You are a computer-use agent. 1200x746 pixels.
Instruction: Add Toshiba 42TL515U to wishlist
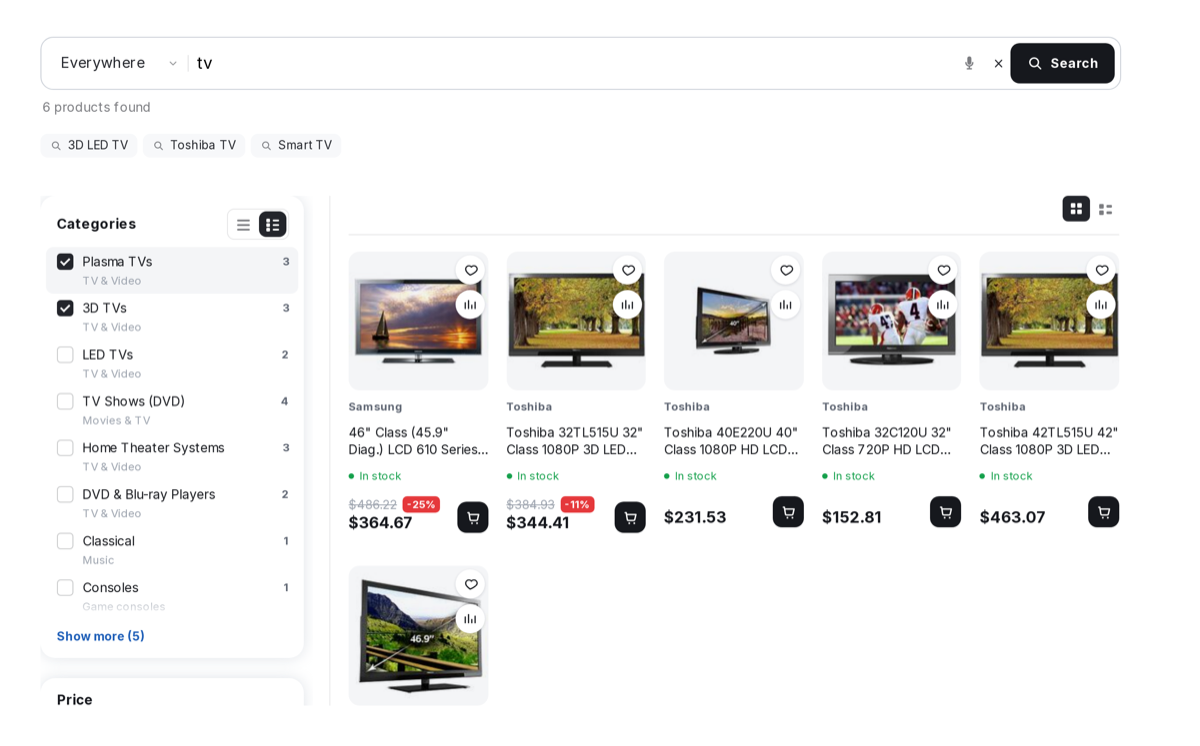(x=1101, y=270)
